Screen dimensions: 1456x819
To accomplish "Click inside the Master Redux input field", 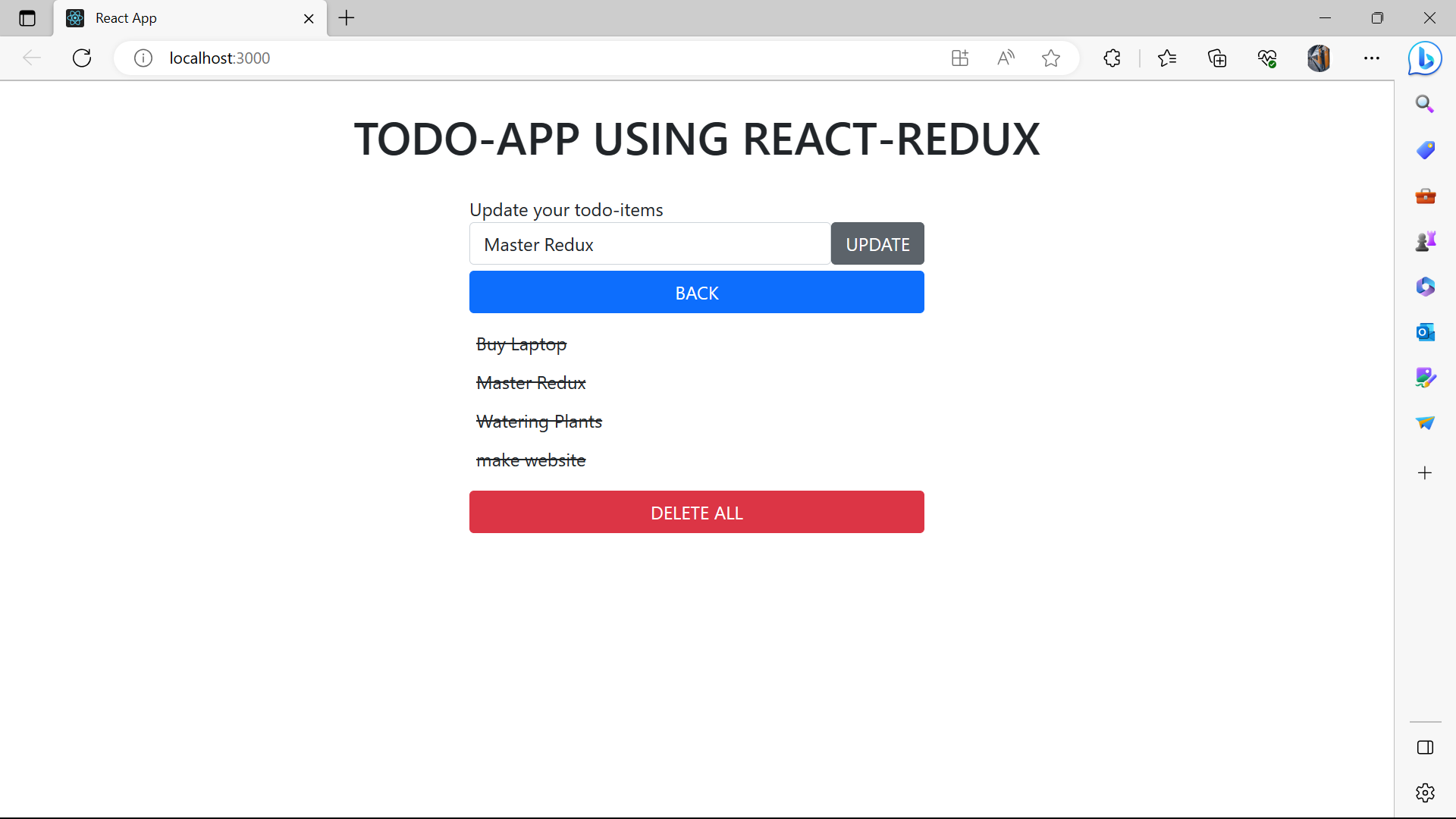I will (x=649, y=243).
